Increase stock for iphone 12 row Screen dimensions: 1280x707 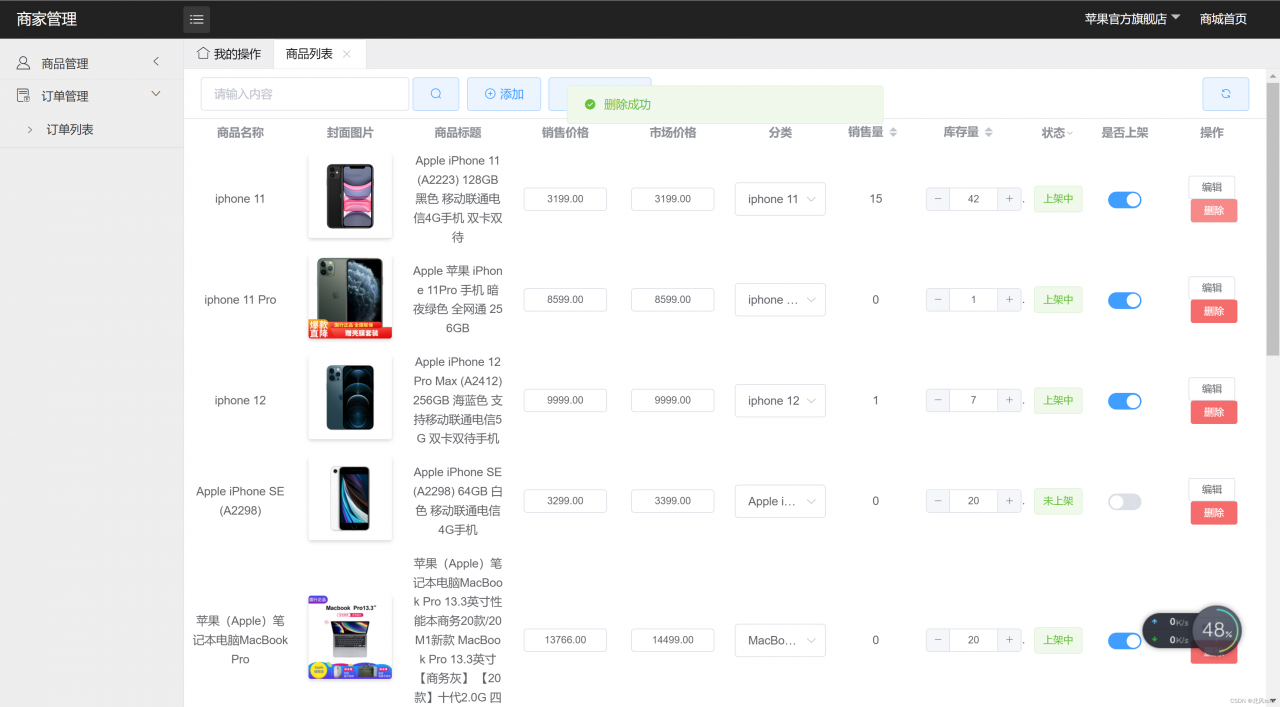(1009, 400)
